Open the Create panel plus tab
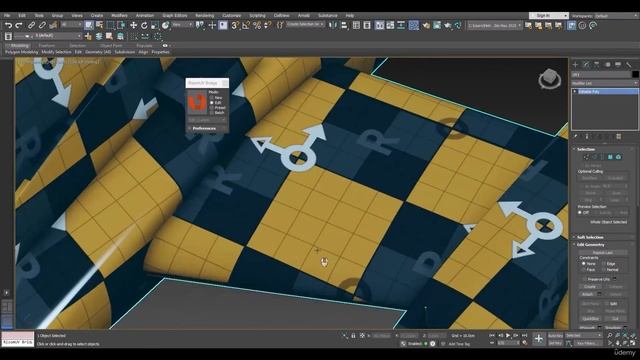The image size is (640, 360). tap(576, 64)
